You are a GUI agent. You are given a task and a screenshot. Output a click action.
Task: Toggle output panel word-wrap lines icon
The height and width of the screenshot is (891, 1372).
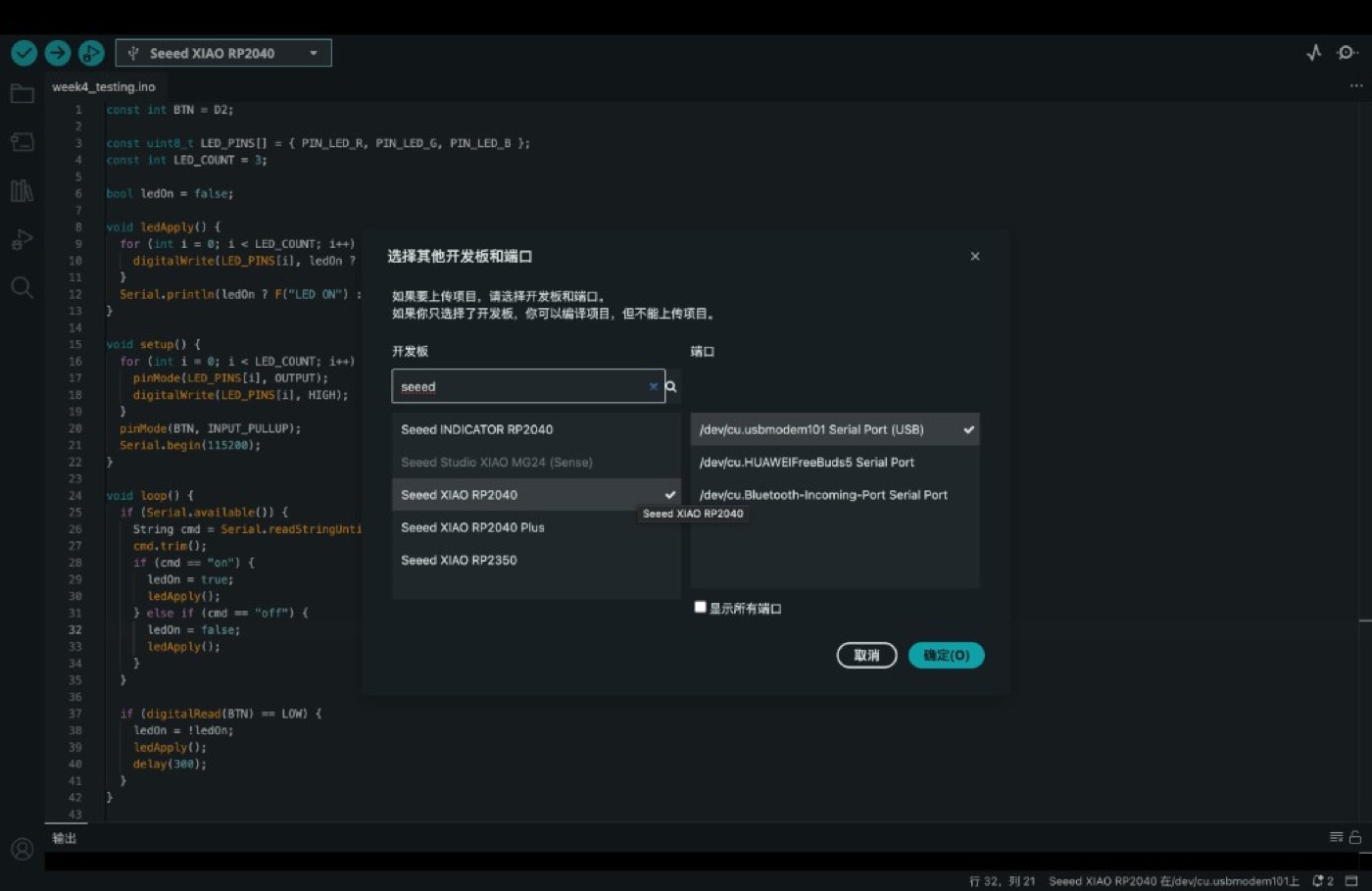pyautogui.click(x=1336, y=837)
